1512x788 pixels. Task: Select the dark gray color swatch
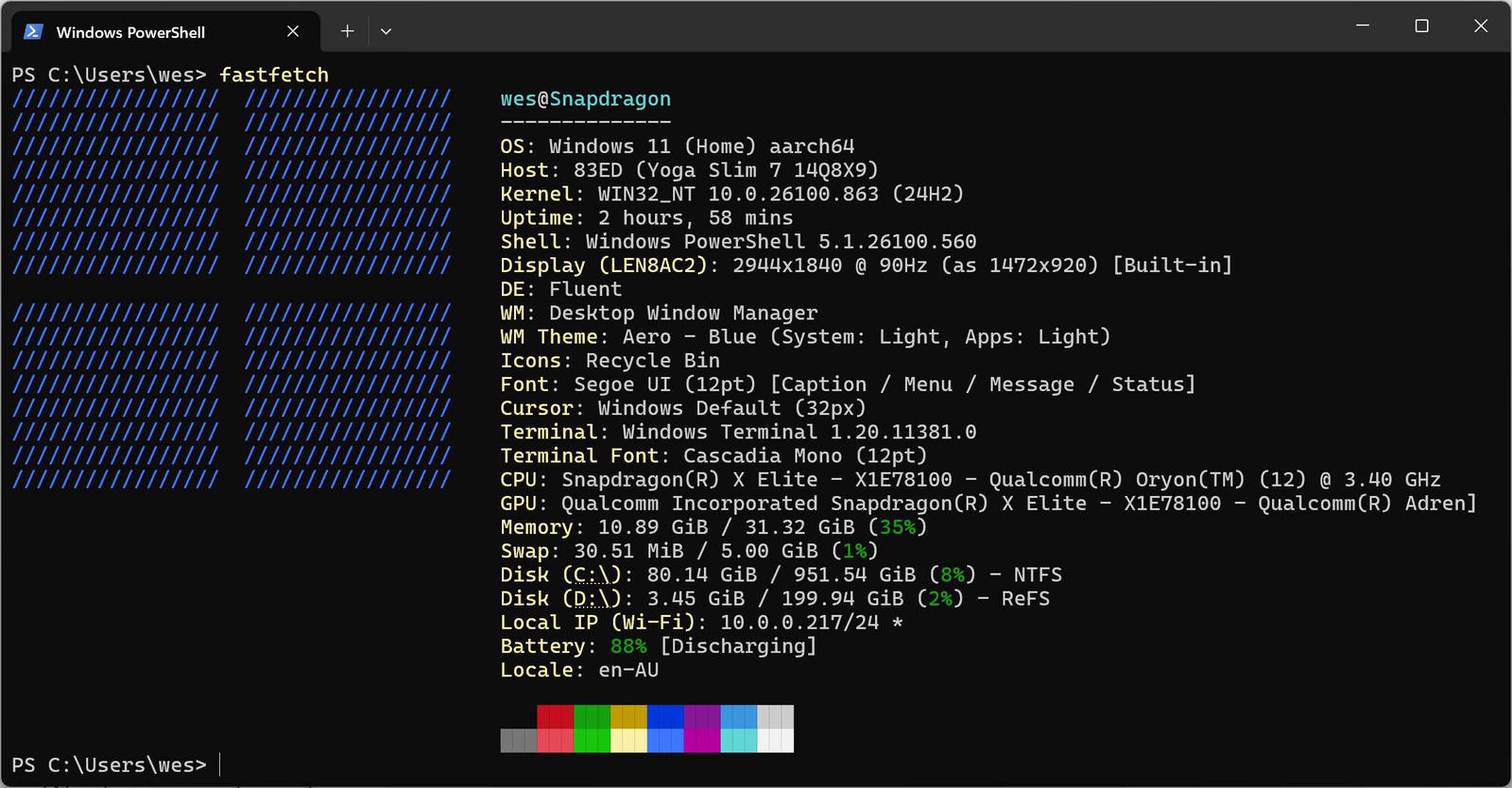point(518,741)
